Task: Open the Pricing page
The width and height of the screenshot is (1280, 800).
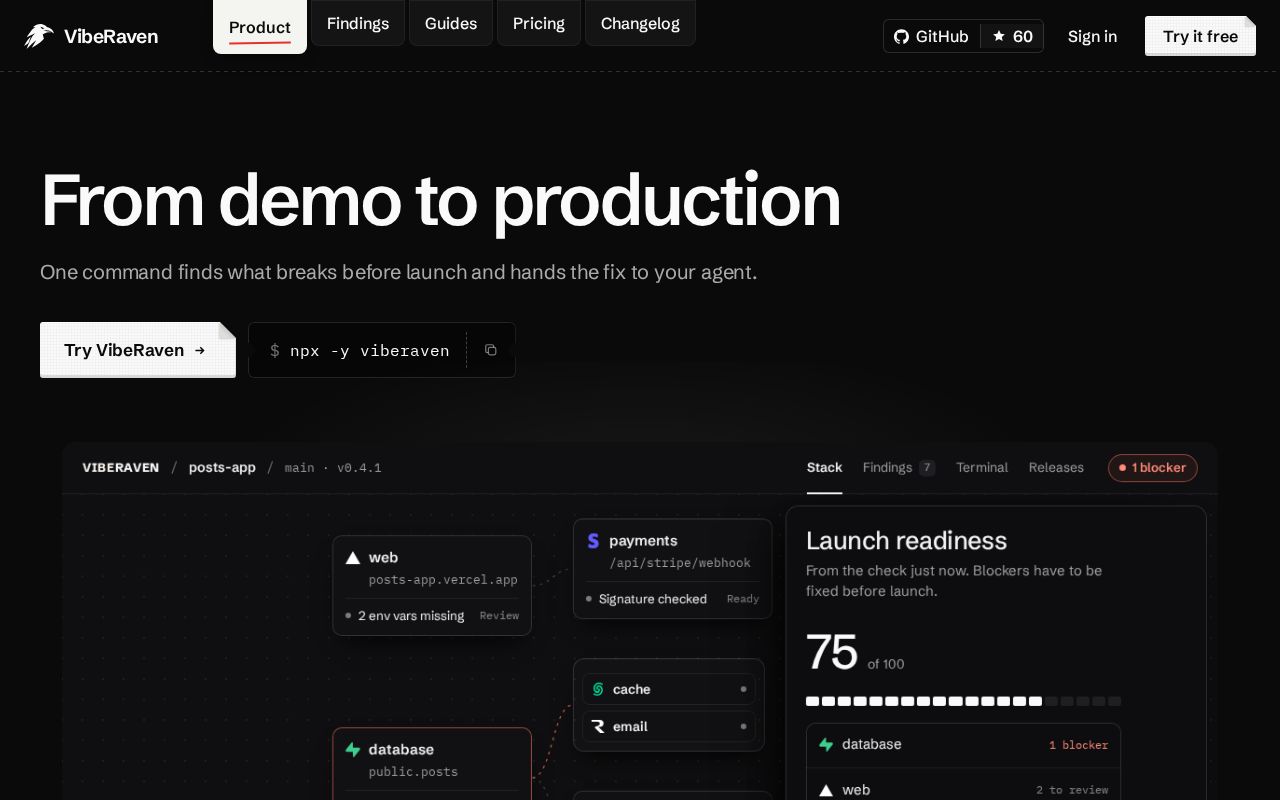Action: tap(539, 23)
